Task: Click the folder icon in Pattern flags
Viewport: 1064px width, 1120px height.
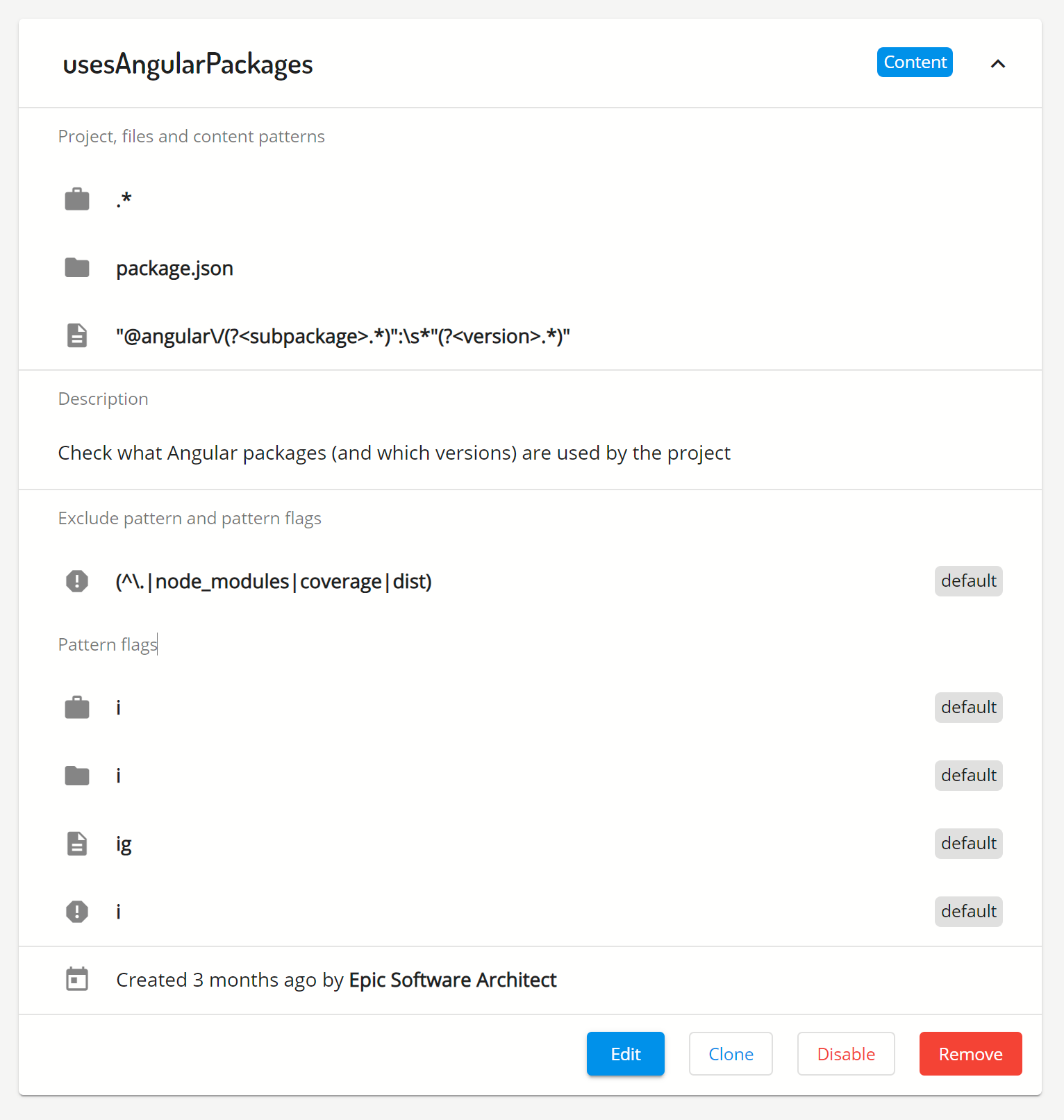Action: tap(77, 776)
